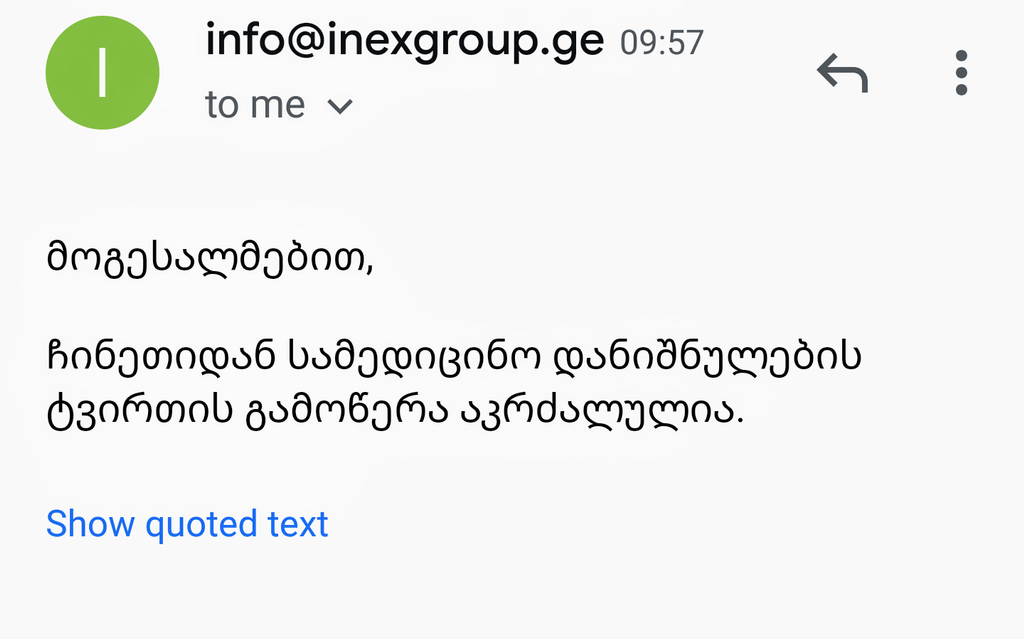The height and width of the screenshot is (639, 1024).
Task: Click the word 'quoted' in the blue link
Action: tap(202, 523)
